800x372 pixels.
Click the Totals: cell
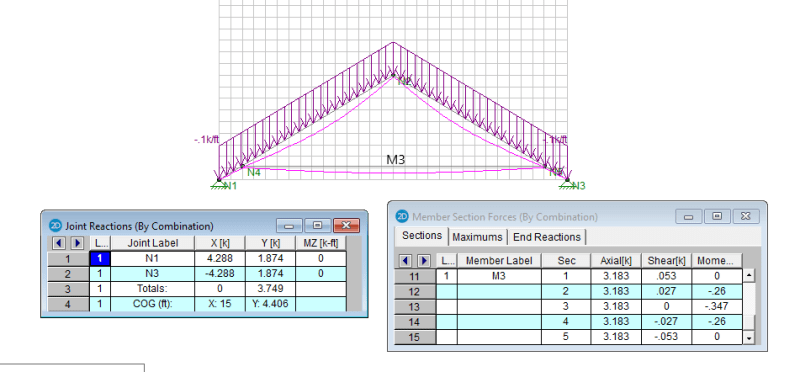(x=153, y=289)
